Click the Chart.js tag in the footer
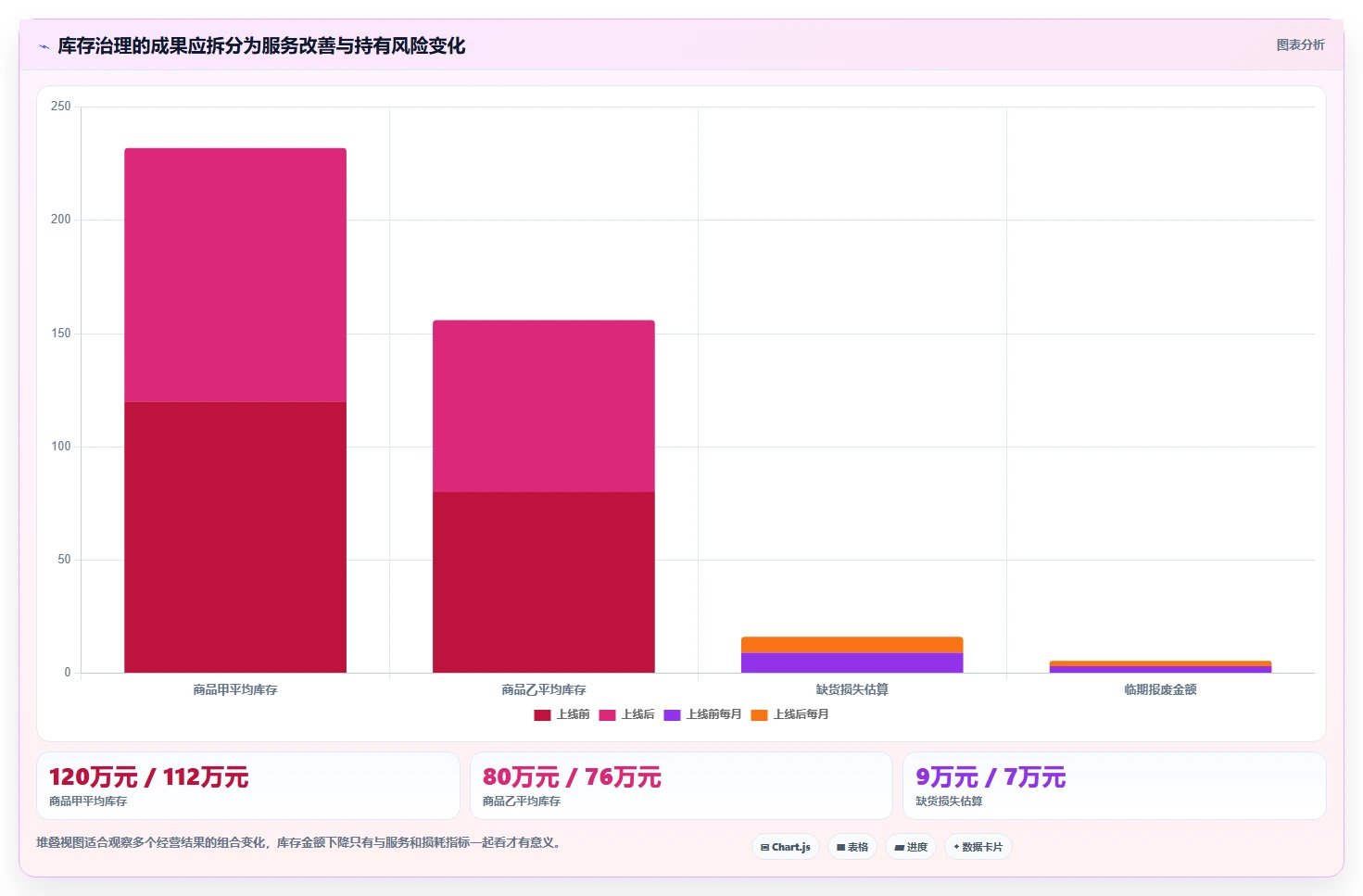The image size is (1363, 896). point(786,847)
